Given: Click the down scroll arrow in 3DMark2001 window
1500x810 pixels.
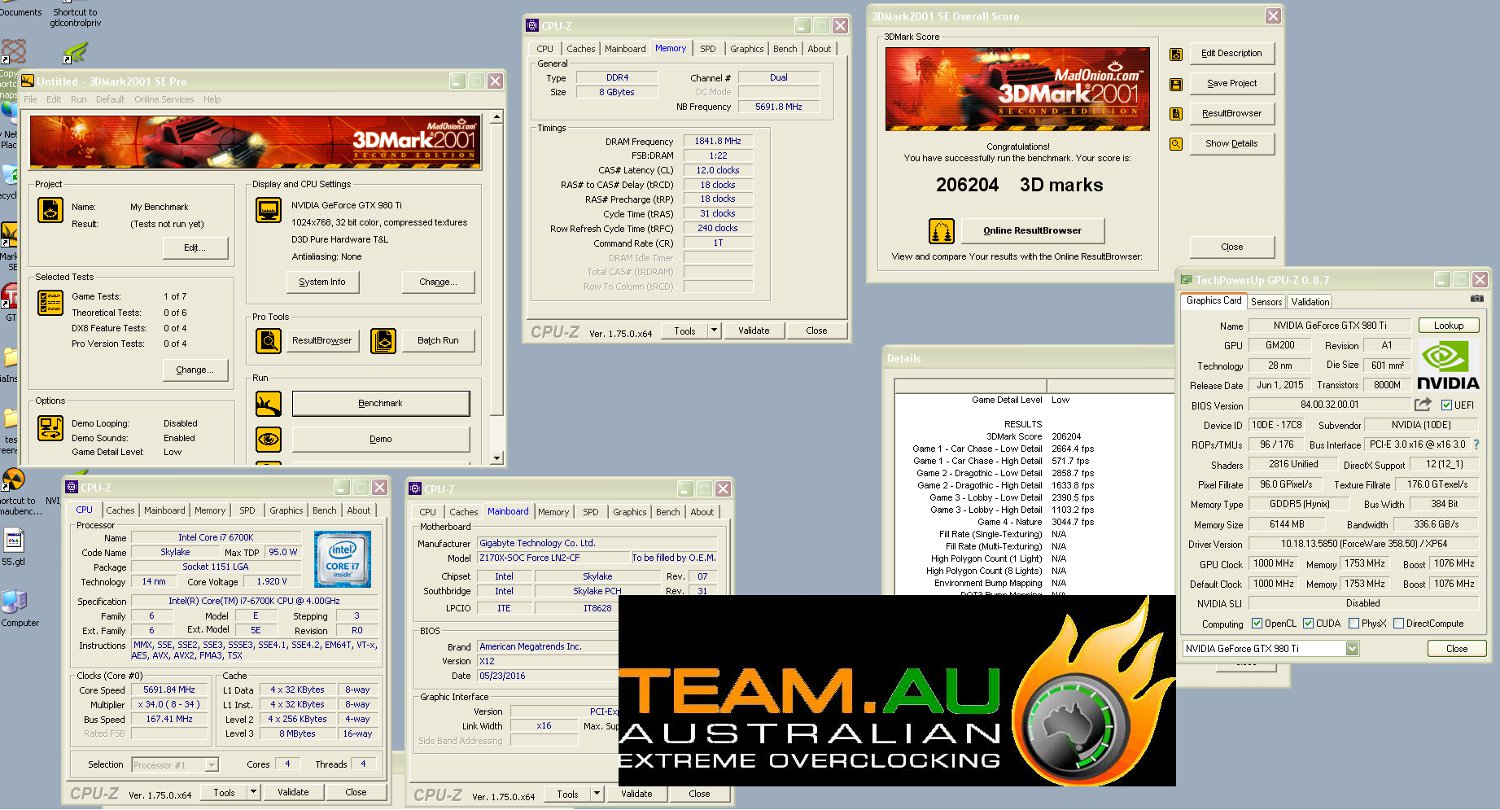Looking at the screenshot, I should pyautogui.click(x=498, y=458).
